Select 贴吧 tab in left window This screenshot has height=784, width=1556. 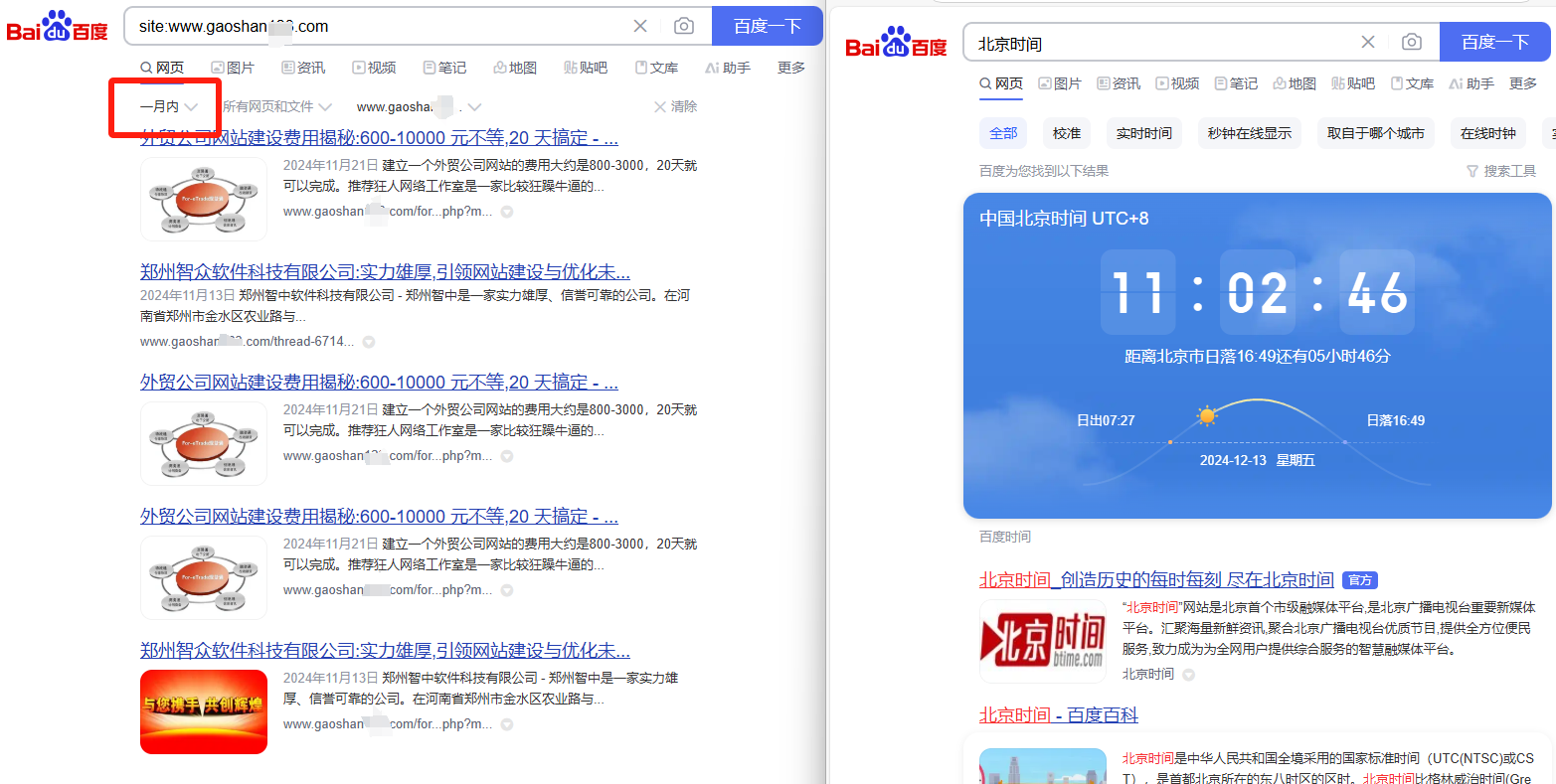coord(586,68)
